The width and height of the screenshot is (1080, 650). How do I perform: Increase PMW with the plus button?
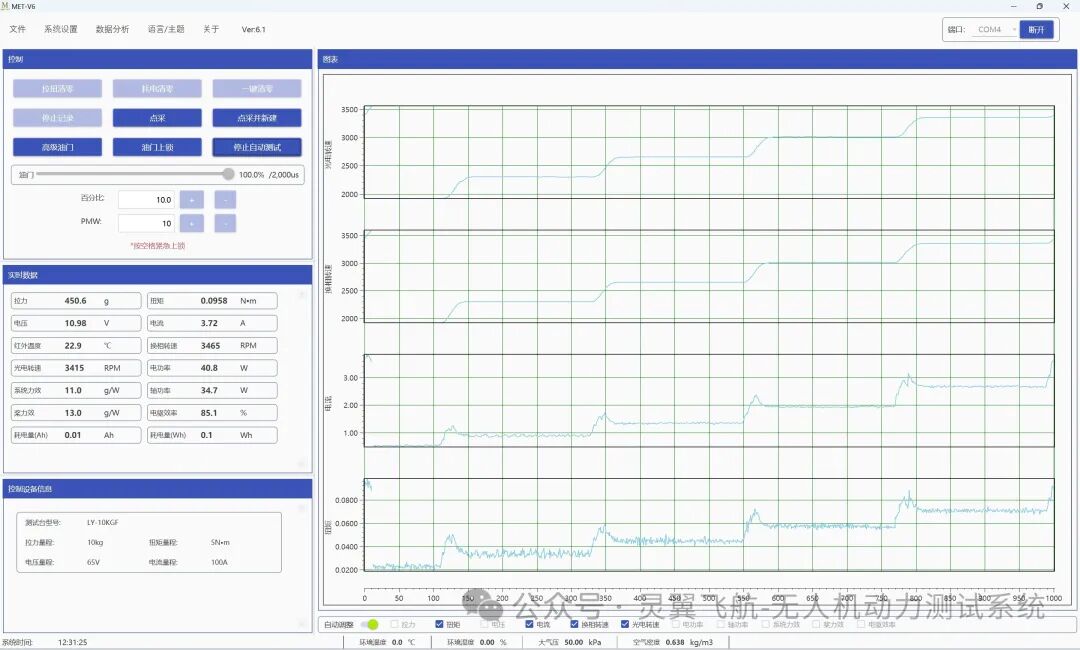click(x=191, y=223)
